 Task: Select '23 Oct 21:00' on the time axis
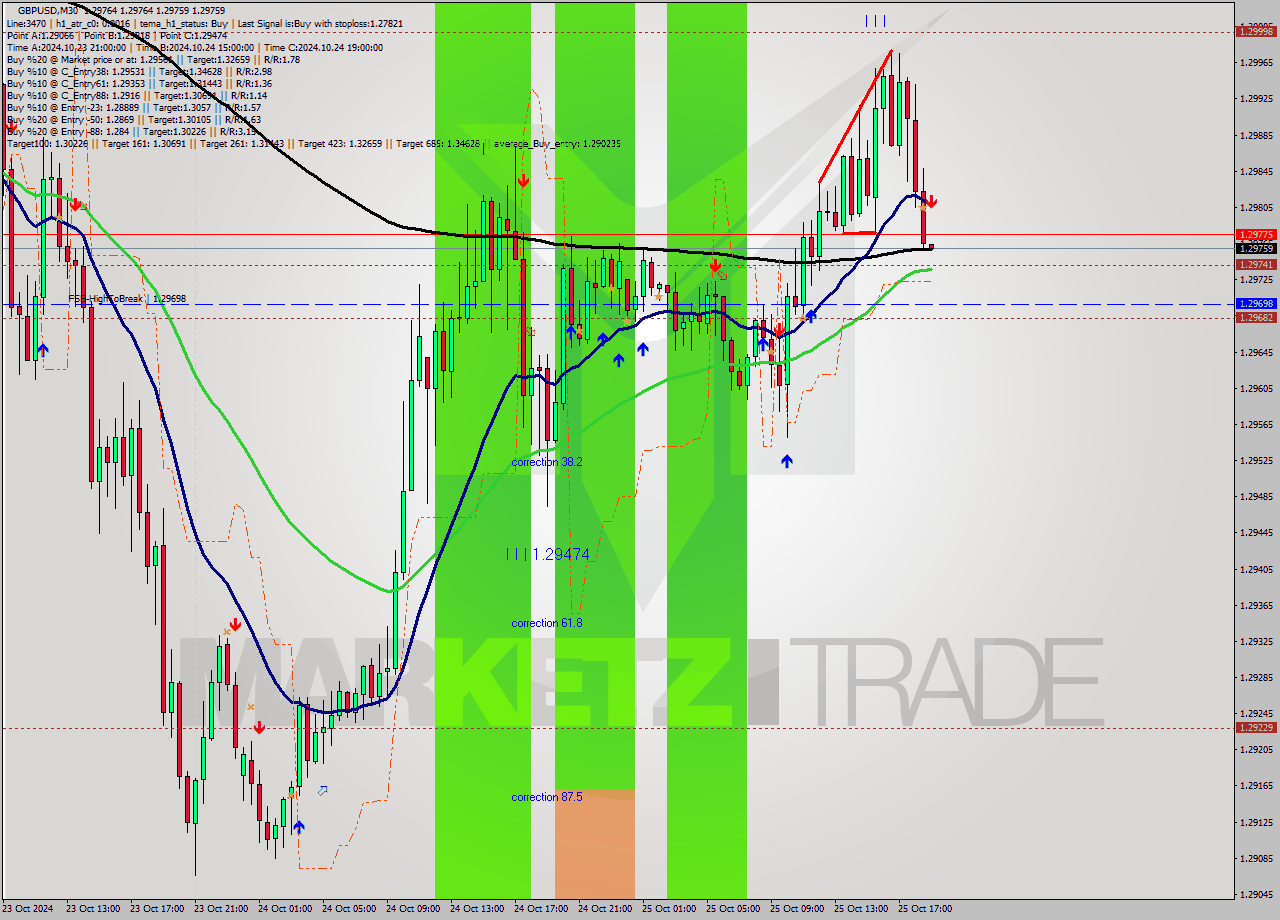220,909
